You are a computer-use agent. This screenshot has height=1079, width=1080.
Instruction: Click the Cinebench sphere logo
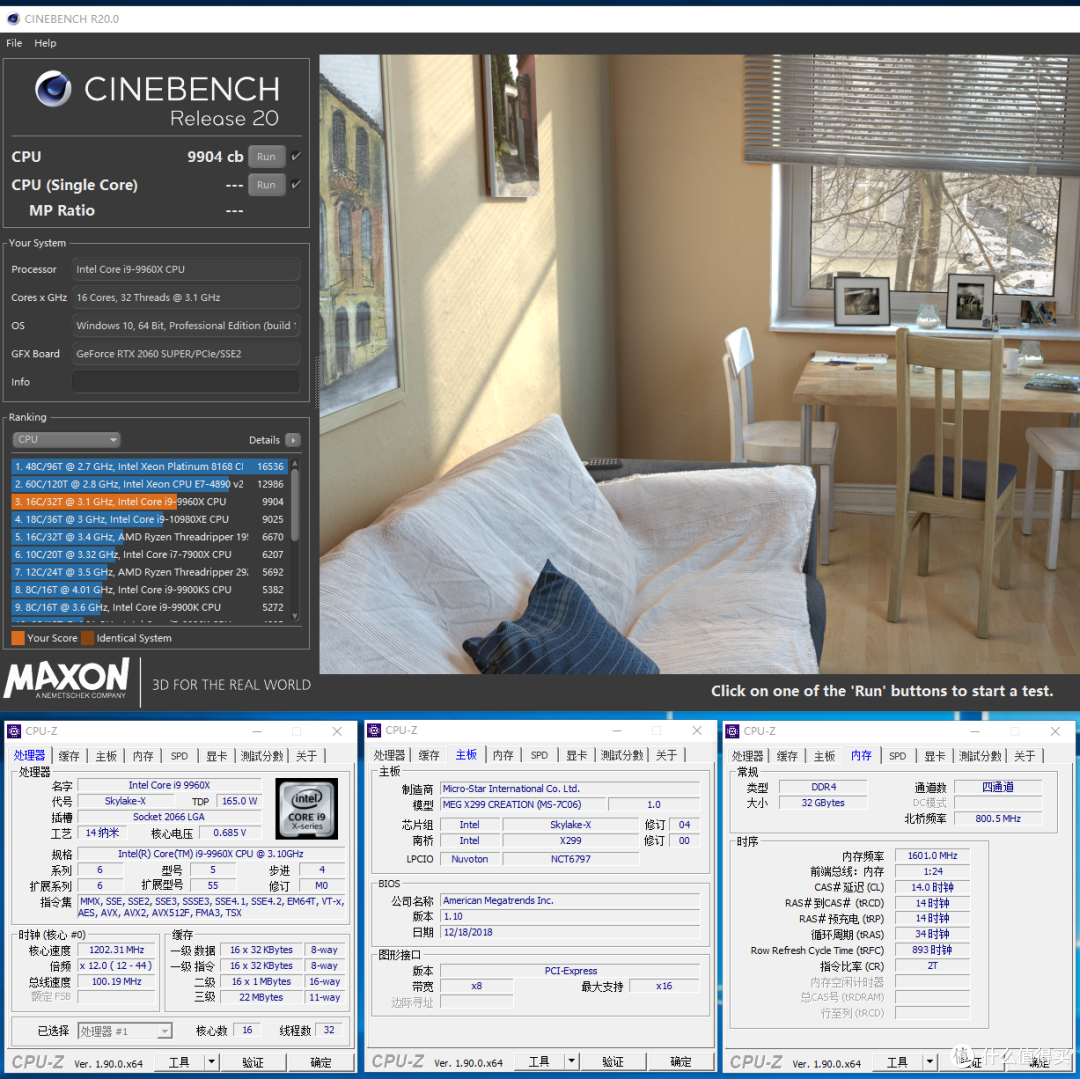coord(53,88)
